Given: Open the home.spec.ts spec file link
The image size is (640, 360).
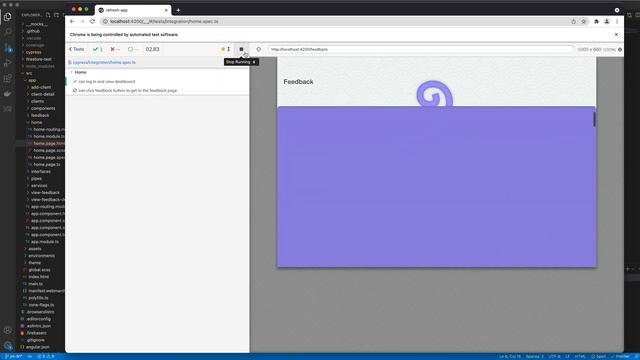Looking at the screenshot, I should (104, 62).
